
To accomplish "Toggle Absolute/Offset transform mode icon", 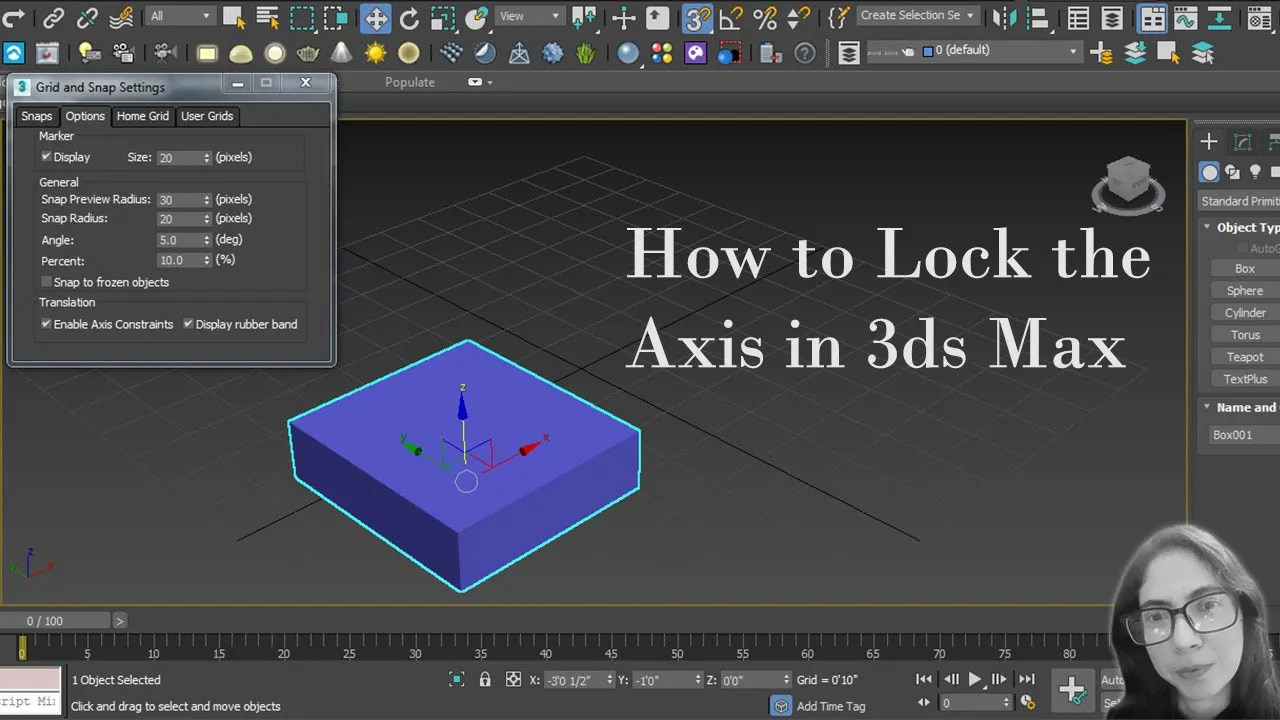I will [513, 679].
